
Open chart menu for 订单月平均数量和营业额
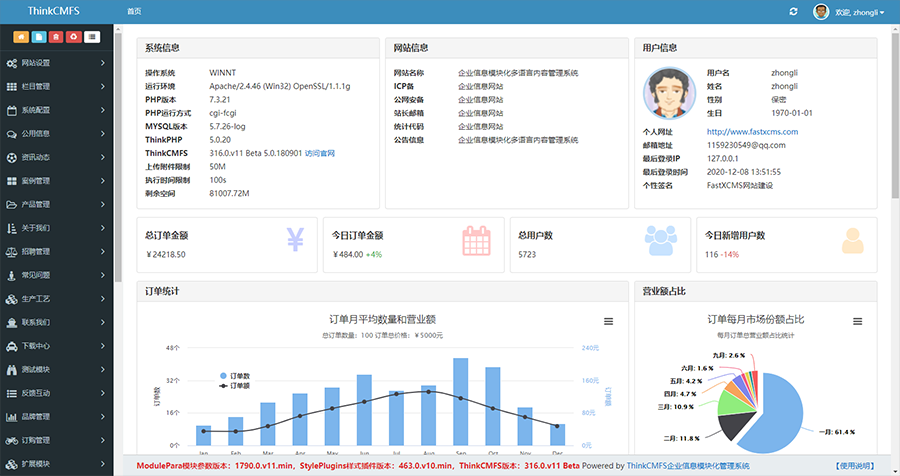pos(608,321)
